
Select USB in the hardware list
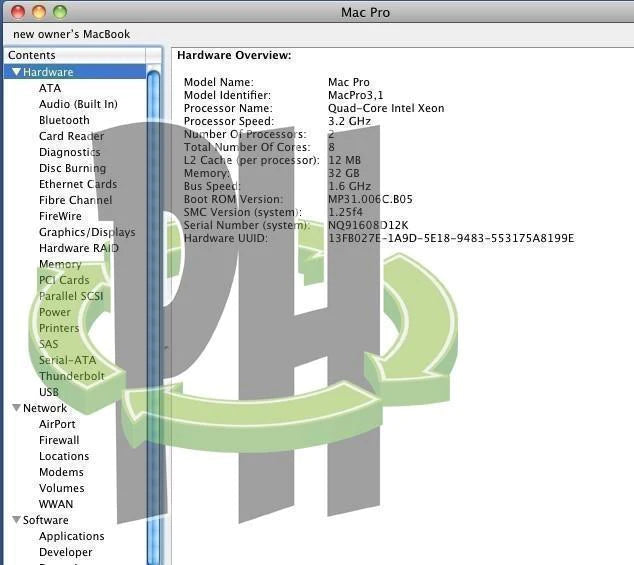pos(49,392)
